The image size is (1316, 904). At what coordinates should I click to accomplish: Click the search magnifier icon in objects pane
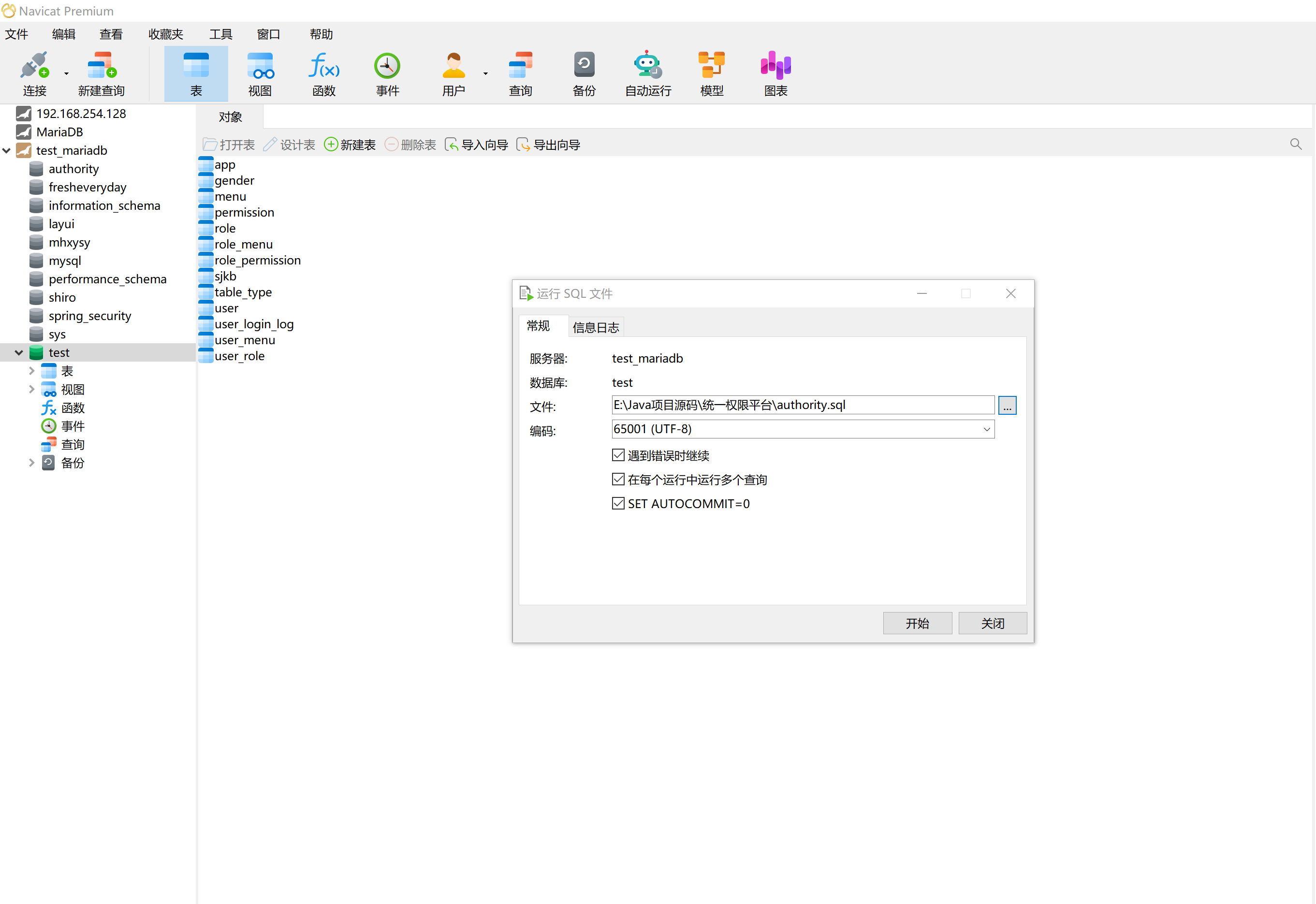click(x=1296, y=144)
